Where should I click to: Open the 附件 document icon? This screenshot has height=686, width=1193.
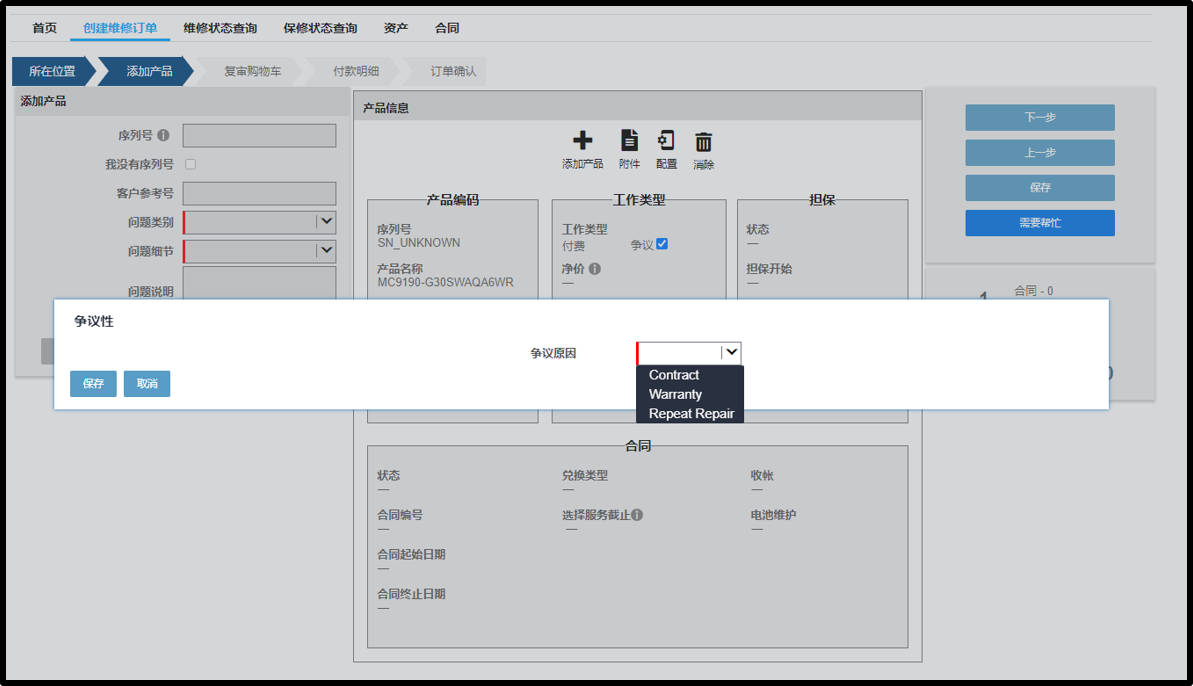pyautogui.click(x=629, y=141)
